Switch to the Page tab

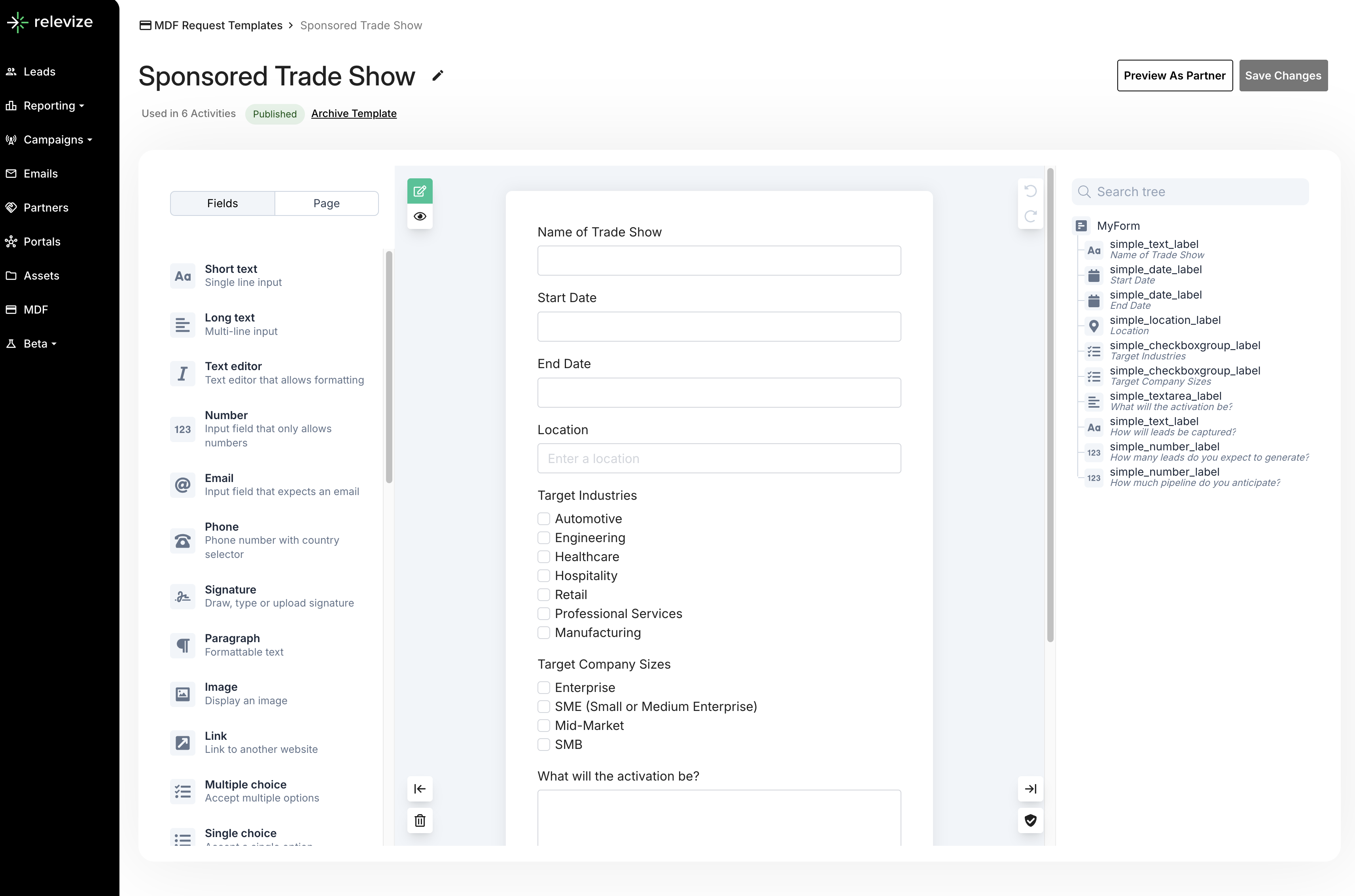[326, 203]
